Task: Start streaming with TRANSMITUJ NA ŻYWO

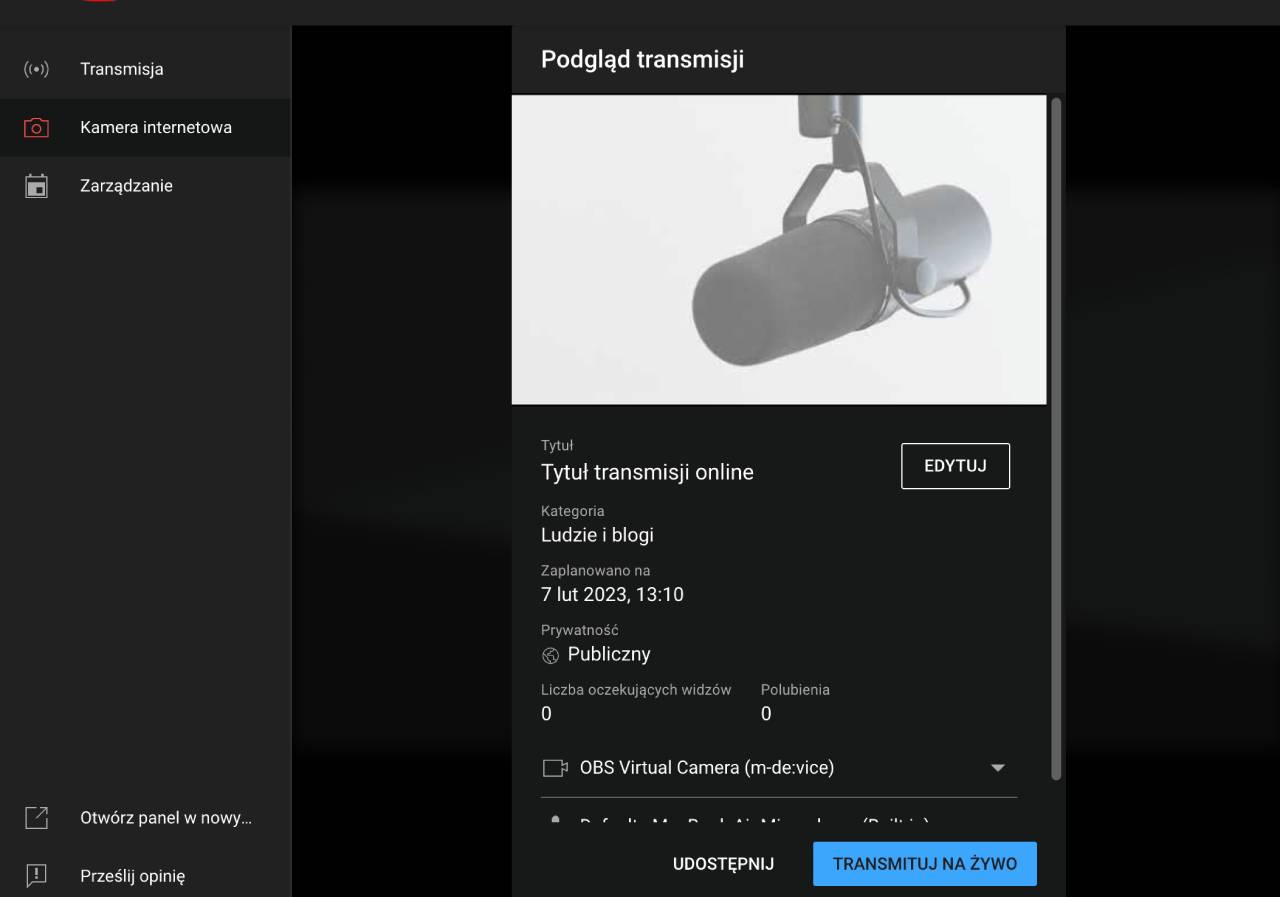Action: (924, 864)
